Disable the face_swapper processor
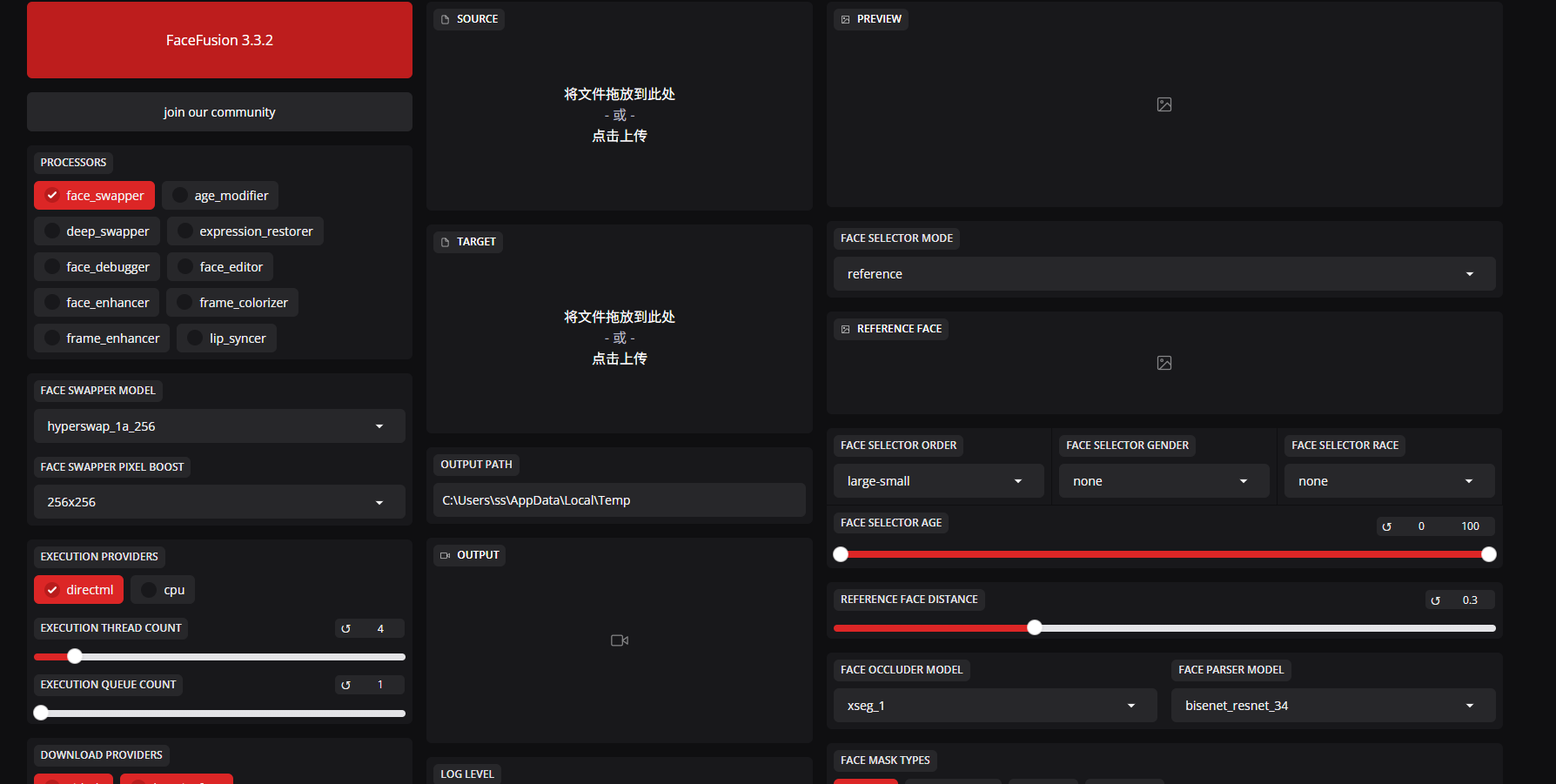 pyautogui.click(x=95, y=196)
